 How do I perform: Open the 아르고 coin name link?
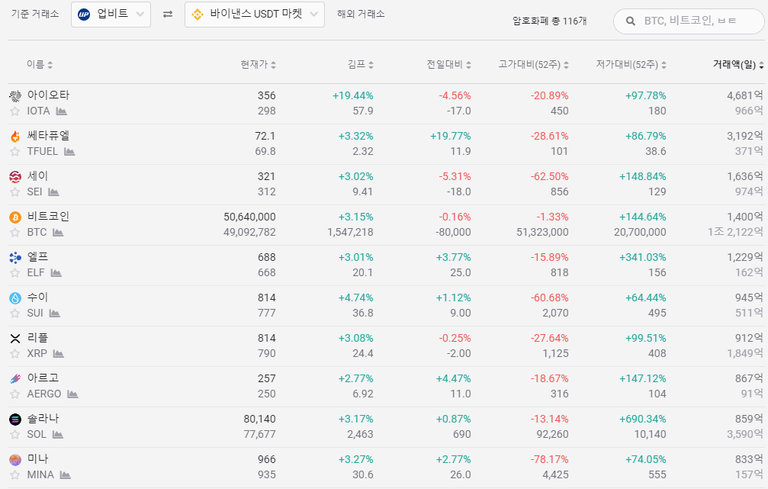coord(43,378)
